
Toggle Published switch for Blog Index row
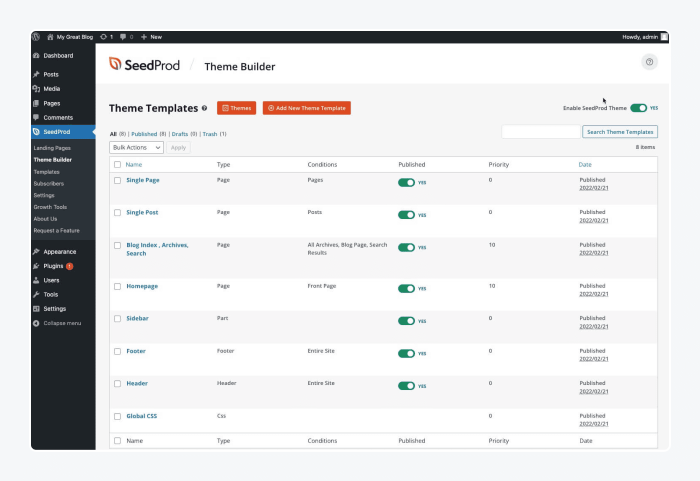(406, 247)
